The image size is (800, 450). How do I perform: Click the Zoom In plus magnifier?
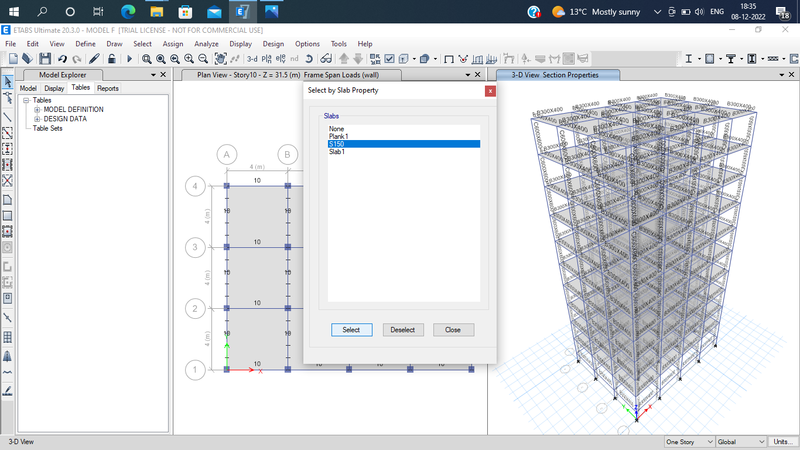coord(189,59)
